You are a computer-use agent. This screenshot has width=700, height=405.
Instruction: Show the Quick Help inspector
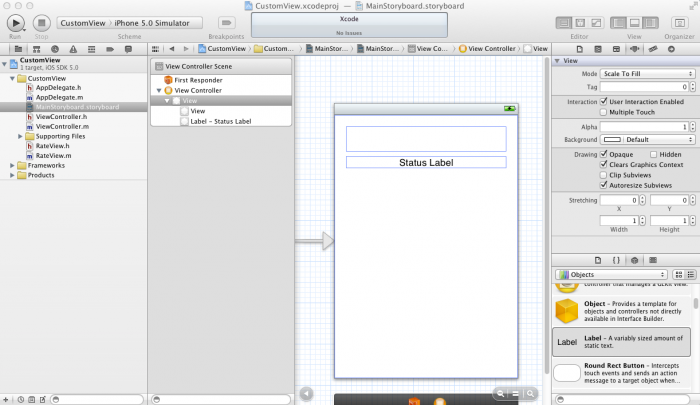click(598, 49)
